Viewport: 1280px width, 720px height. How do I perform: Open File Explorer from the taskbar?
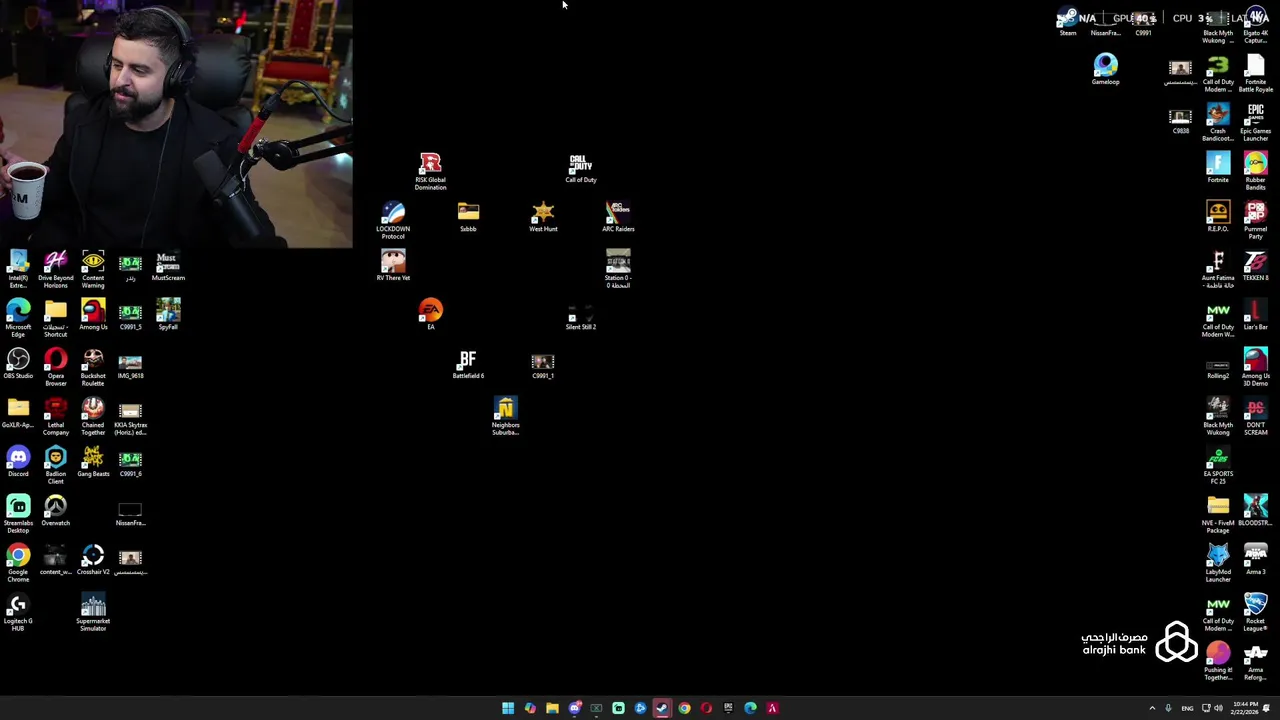pos(552,708)
